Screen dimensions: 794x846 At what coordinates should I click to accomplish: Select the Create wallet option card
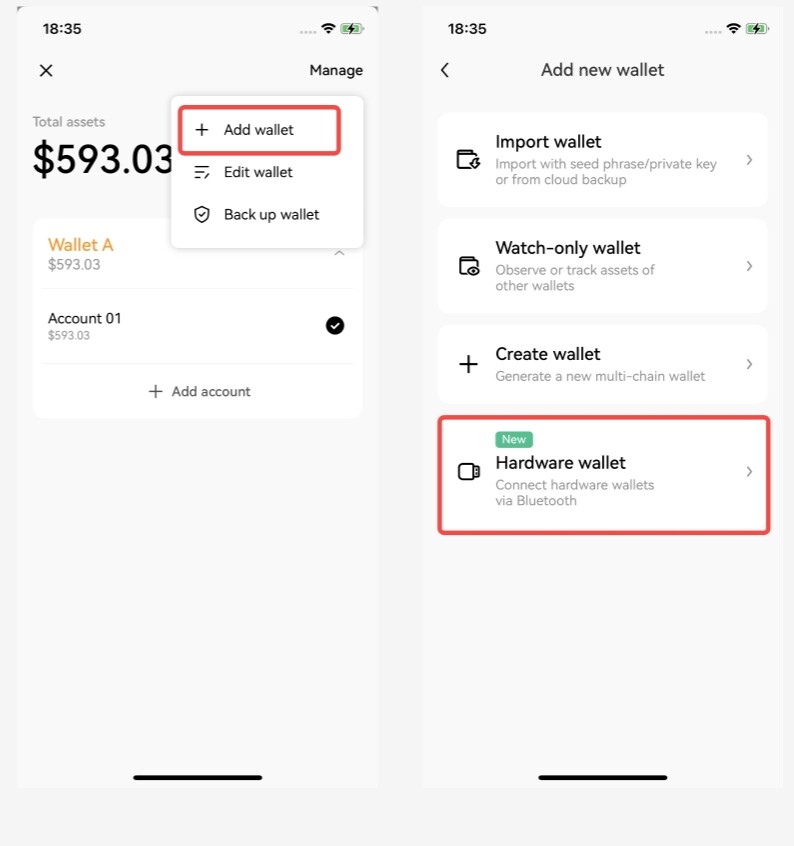[603, 364]
